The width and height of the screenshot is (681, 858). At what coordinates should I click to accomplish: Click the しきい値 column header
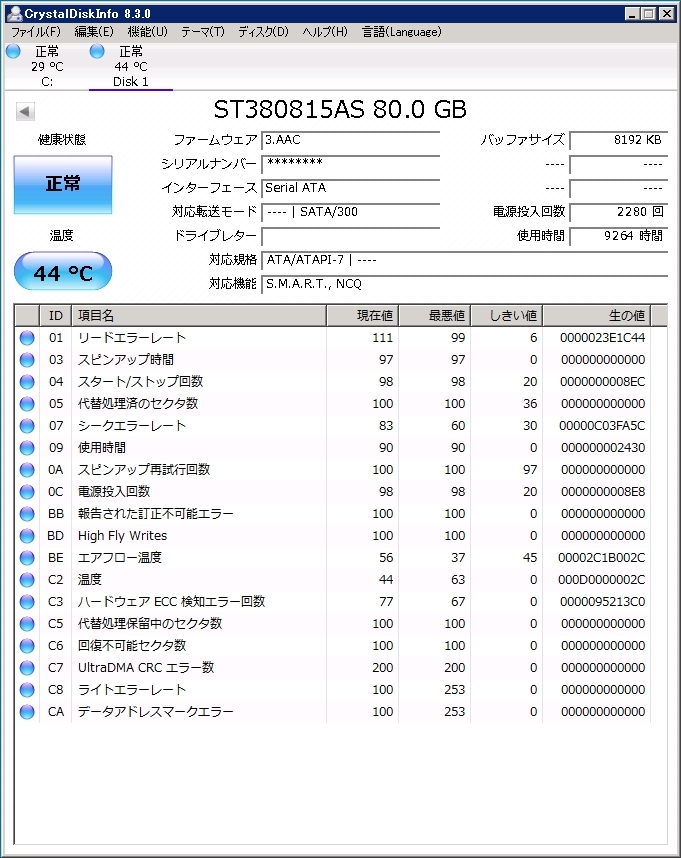point(507,316)
